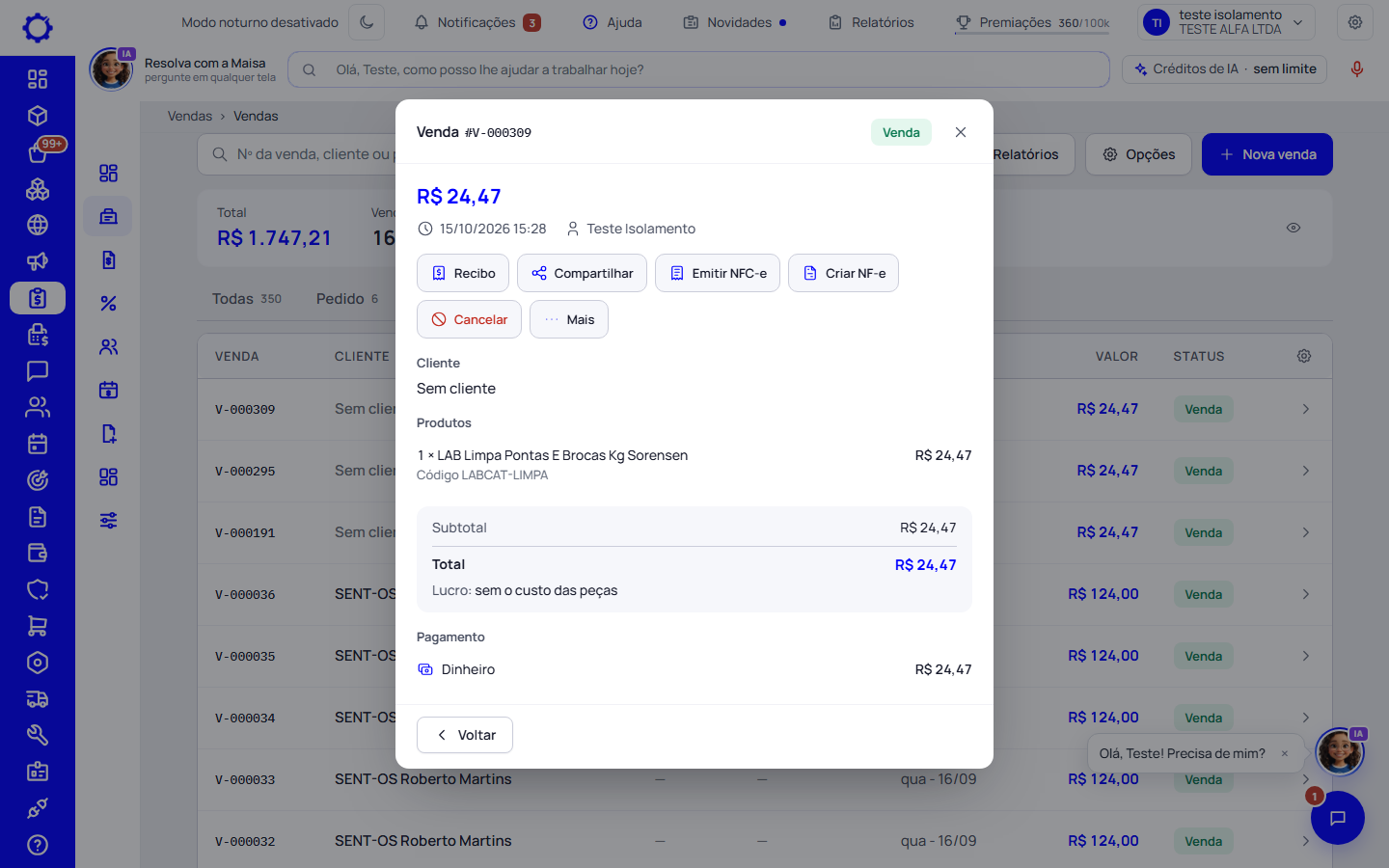The height and width of the screenshot is (868, 1389).
Task: Click Recibo button in sale dialog
Action: [x=463, y=273]
